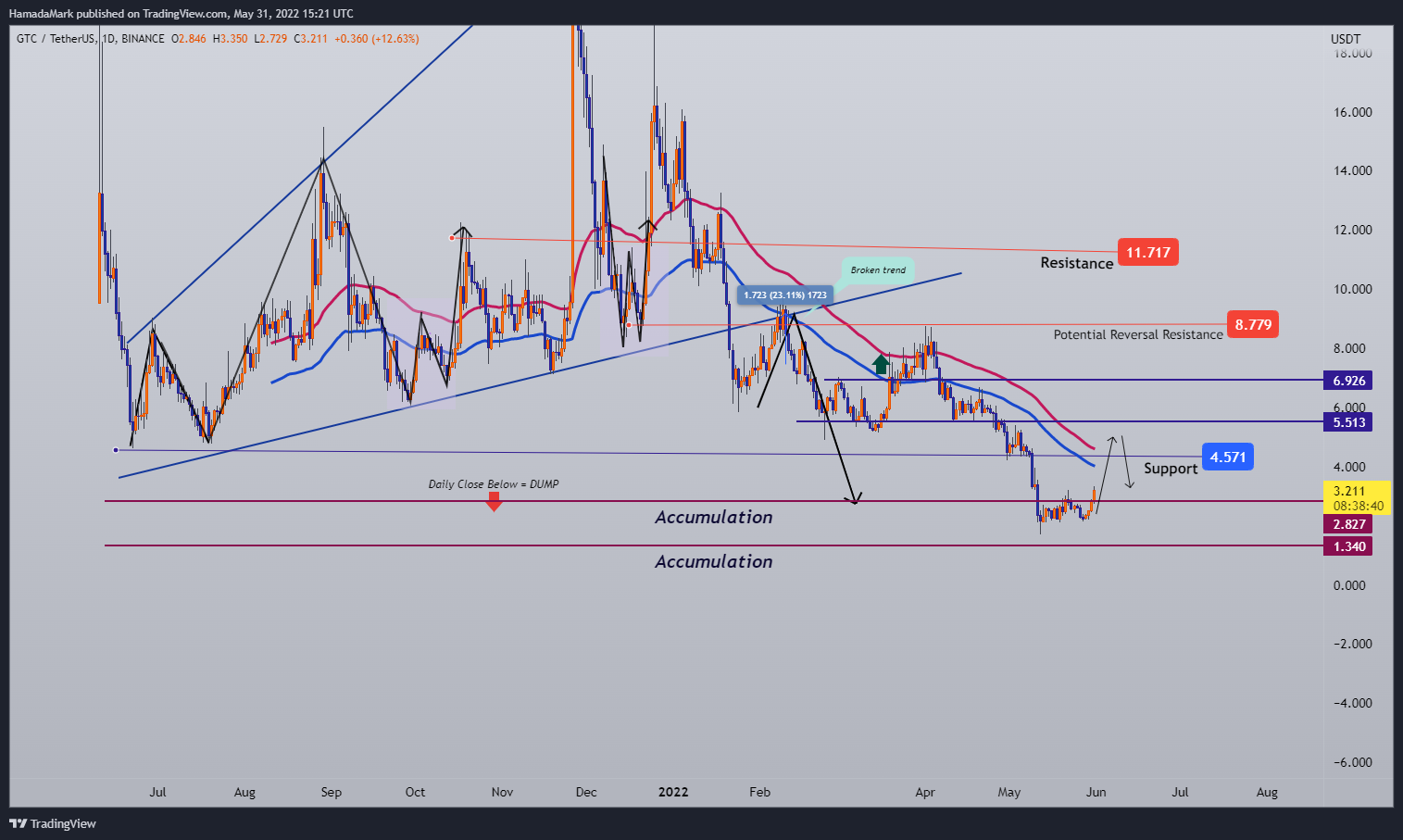Click the lower 'Accumulation' text label
Viewport: 1403px width, 840px height.
(x=714, y=561)
